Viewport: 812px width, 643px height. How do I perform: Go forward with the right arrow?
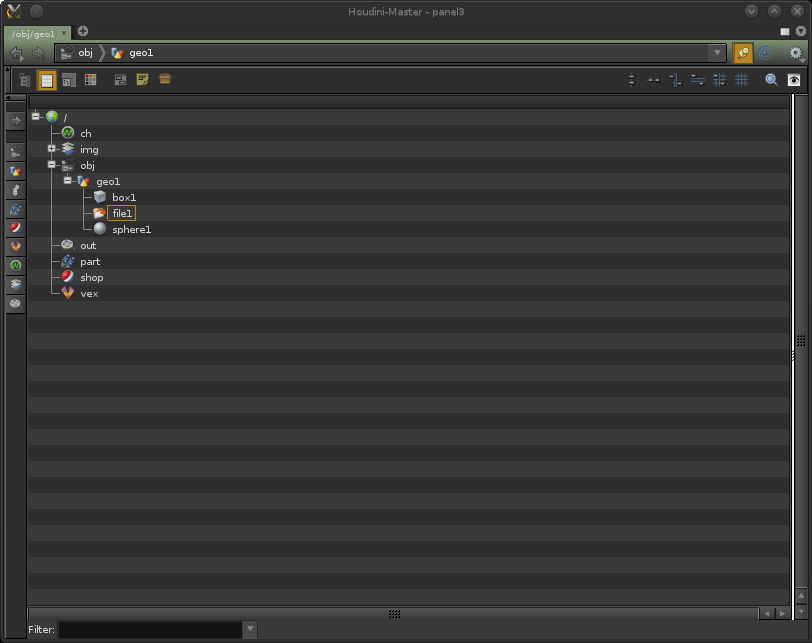[38, 53]
